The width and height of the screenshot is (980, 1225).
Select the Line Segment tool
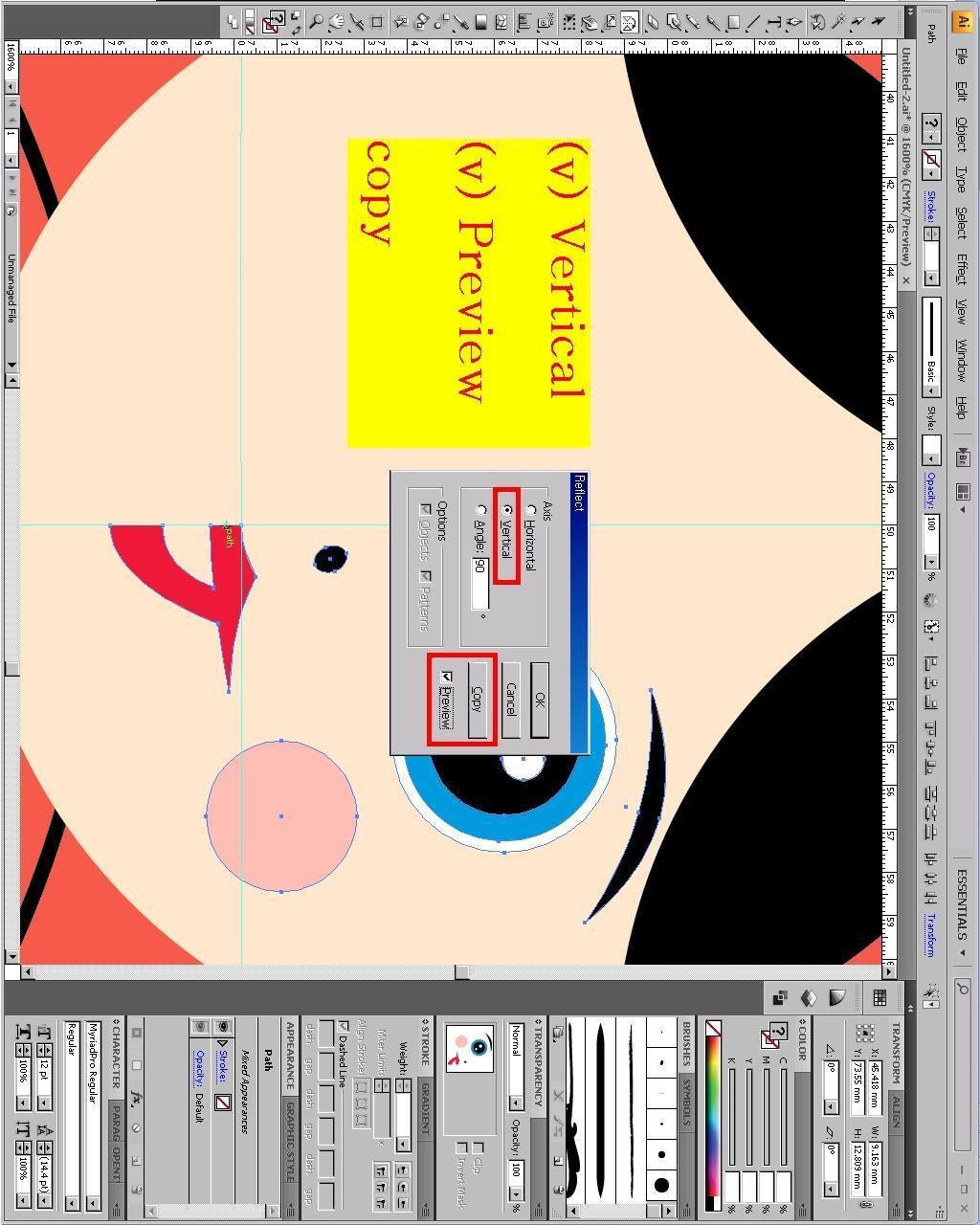(753, 21)
